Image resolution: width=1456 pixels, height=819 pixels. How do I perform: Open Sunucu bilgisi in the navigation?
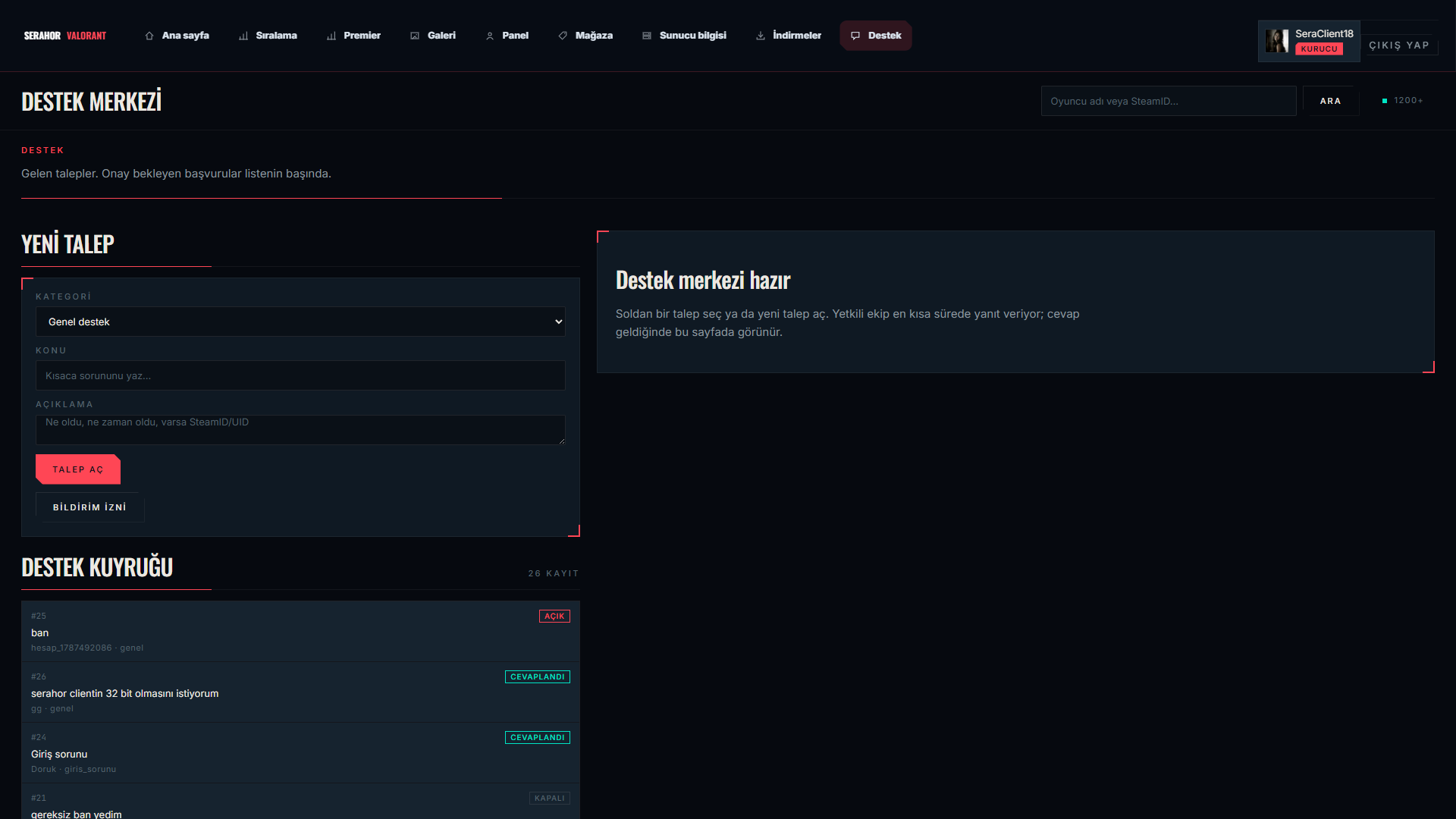click(684, 36)
